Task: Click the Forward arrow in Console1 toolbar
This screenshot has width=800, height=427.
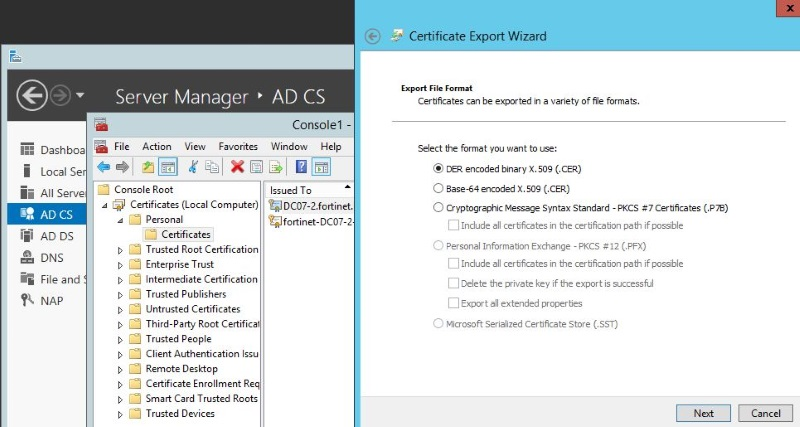Action: pos(122,167)
